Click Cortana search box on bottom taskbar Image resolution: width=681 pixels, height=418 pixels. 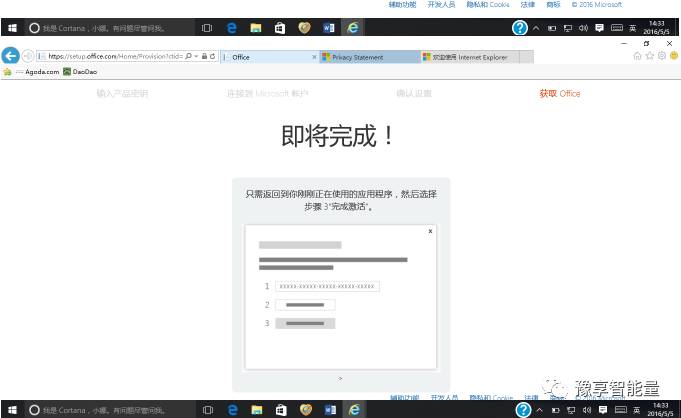click(109, 410)
